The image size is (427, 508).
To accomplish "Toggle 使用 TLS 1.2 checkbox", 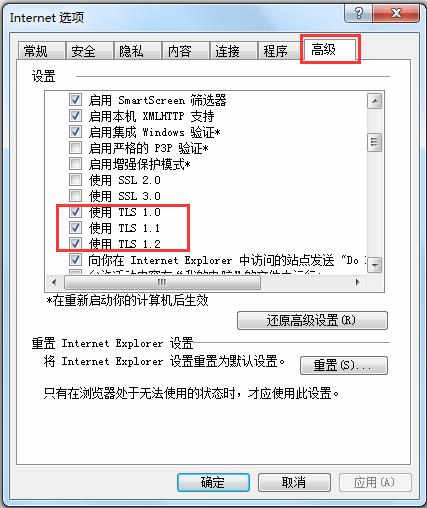I will pos(75,243).
